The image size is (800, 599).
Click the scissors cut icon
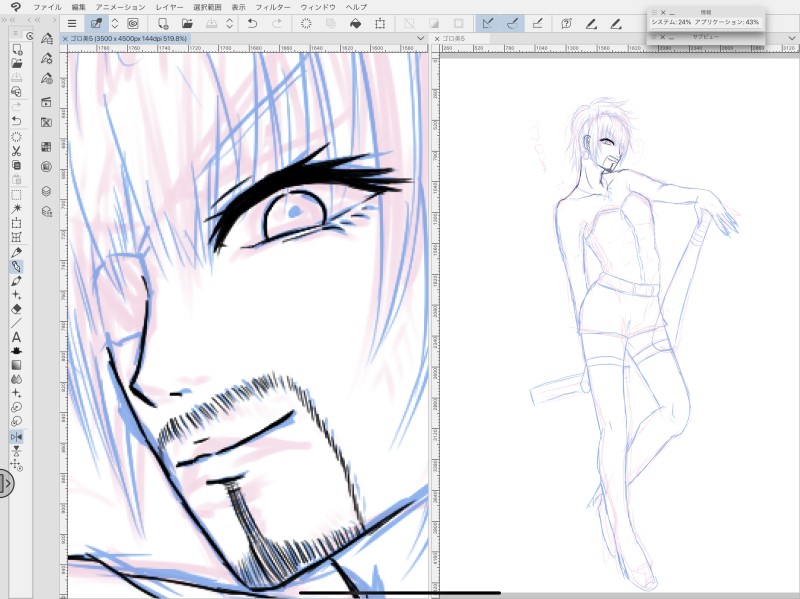pos(16,151)
